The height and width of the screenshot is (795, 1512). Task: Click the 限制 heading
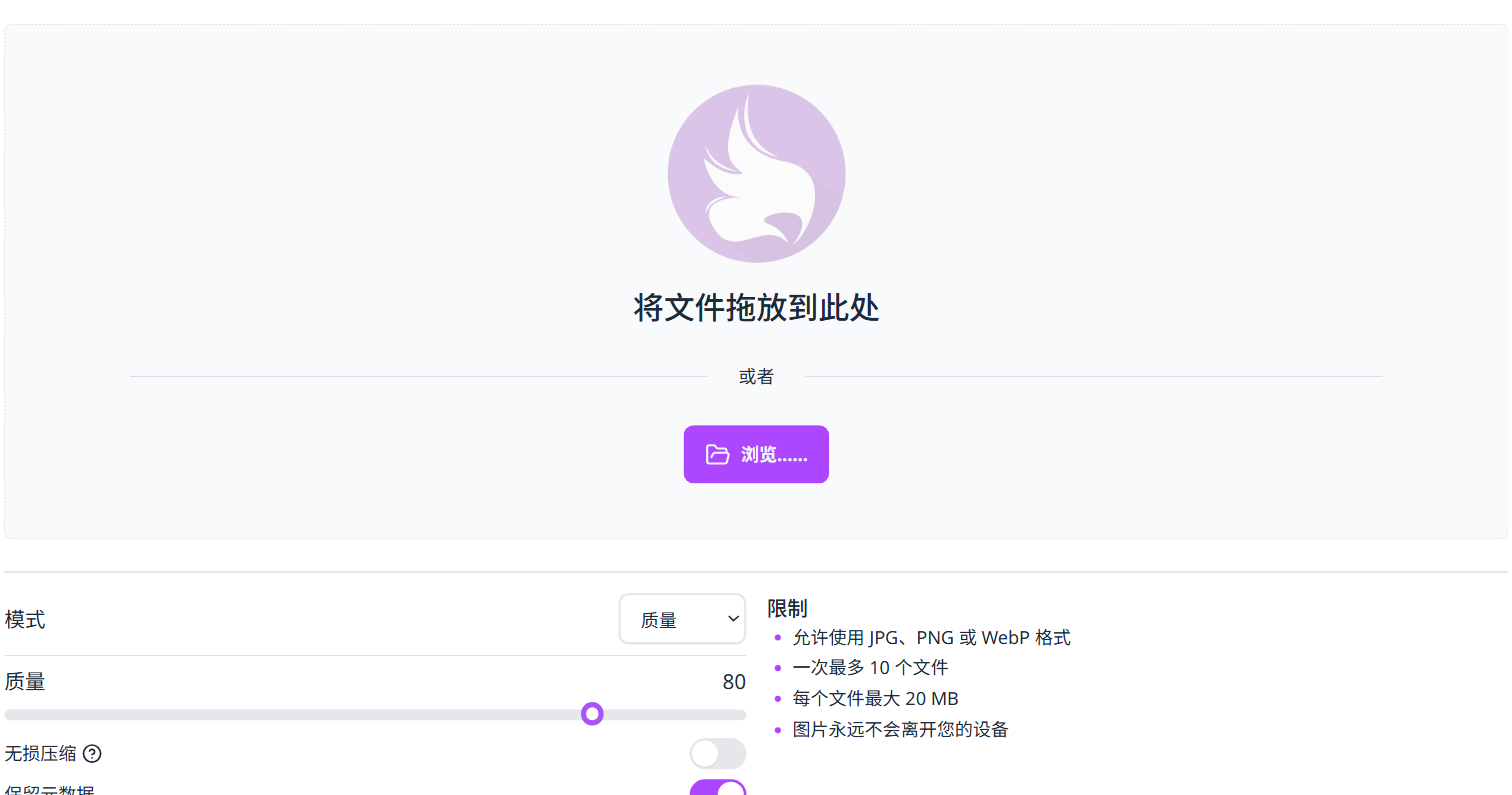pyautogui.click(x=787, y=608)
